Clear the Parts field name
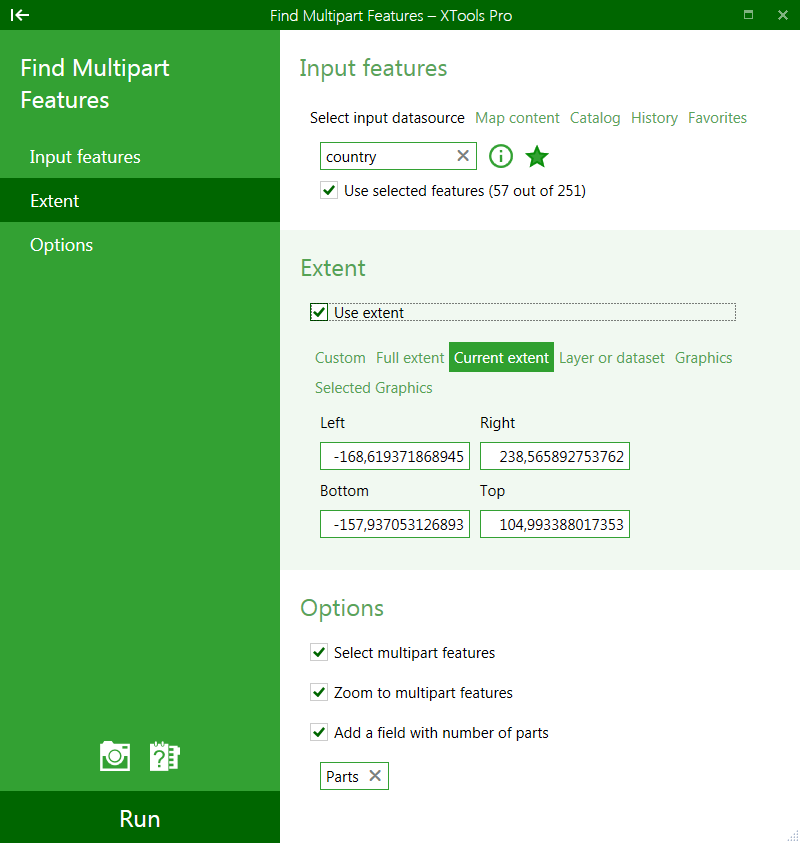The image size is (800, 843). 375,775
